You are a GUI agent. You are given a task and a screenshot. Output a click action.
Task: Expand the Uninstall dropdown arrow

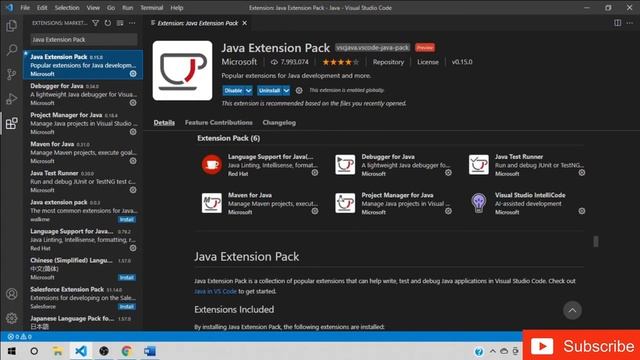[286, 91]
